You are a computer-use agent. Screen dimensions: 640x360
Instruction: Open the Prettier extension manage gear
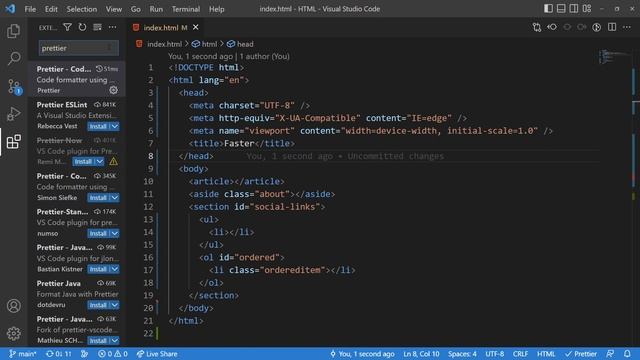click(113, 90)
